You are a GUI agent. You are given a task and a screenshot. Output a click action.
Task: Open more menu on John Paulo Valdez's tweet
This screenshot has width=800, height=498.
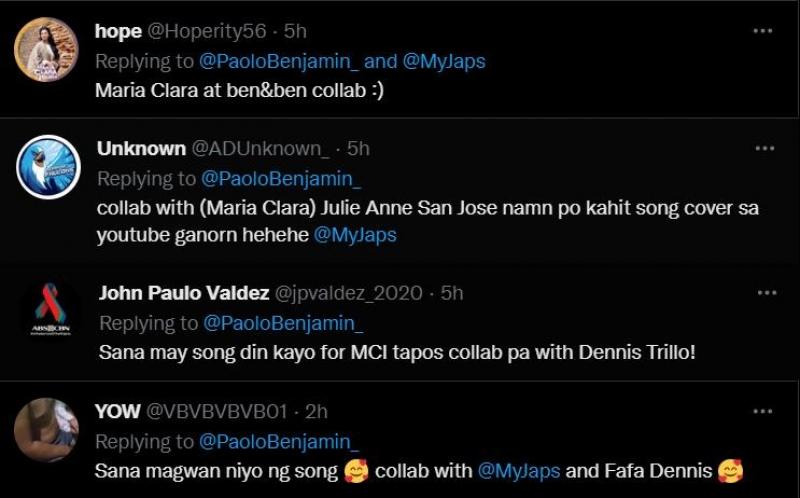(765, 293)
